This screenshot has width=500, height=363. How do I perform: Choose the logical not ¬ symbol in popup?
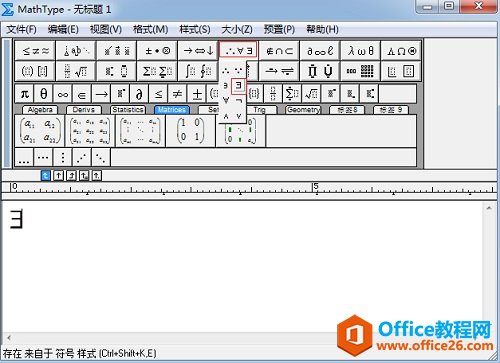pyautogui.click(x=239, y=100)
